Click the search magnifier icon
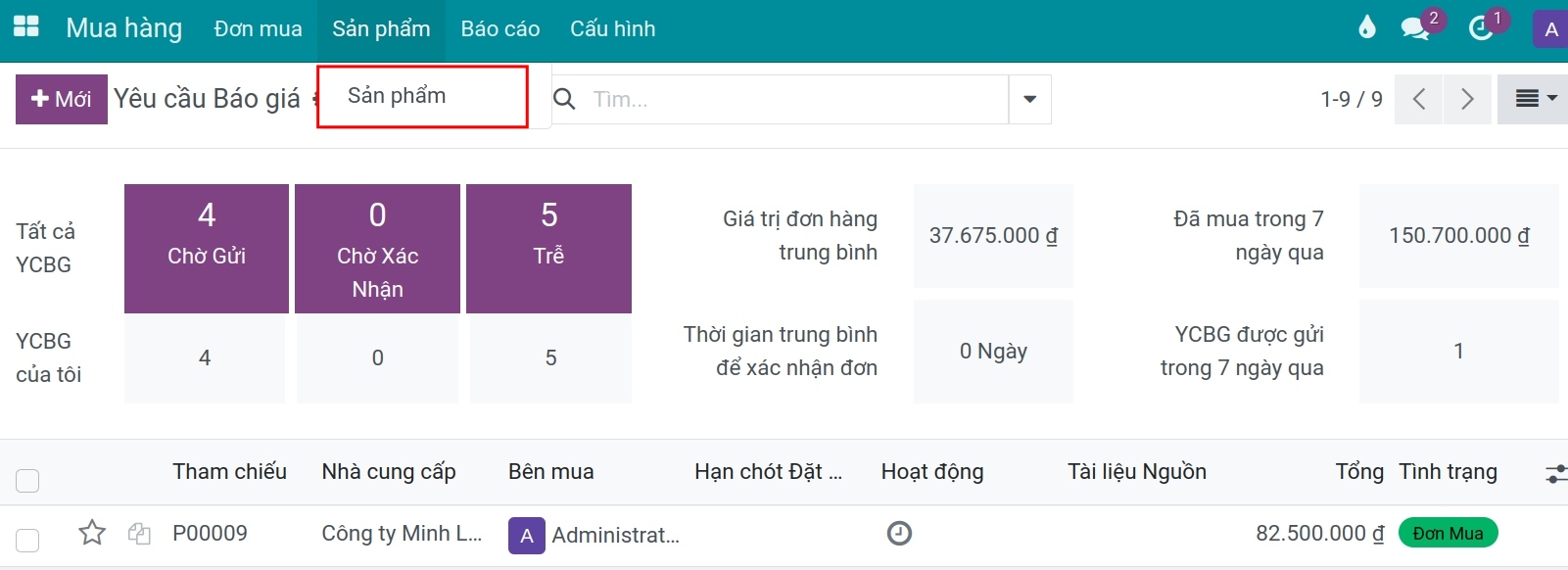The height and width of the screenshot is (570, 1568). pyautogui.click(x=564, y=99)
